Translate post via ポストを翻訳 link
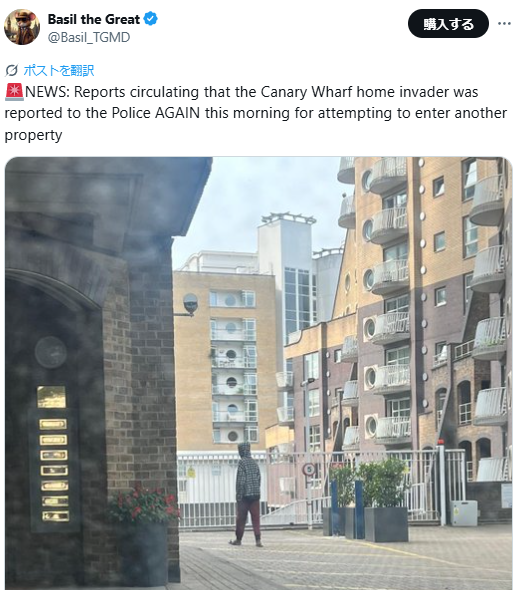Screen dimensions: 519x590 [59, 70]
